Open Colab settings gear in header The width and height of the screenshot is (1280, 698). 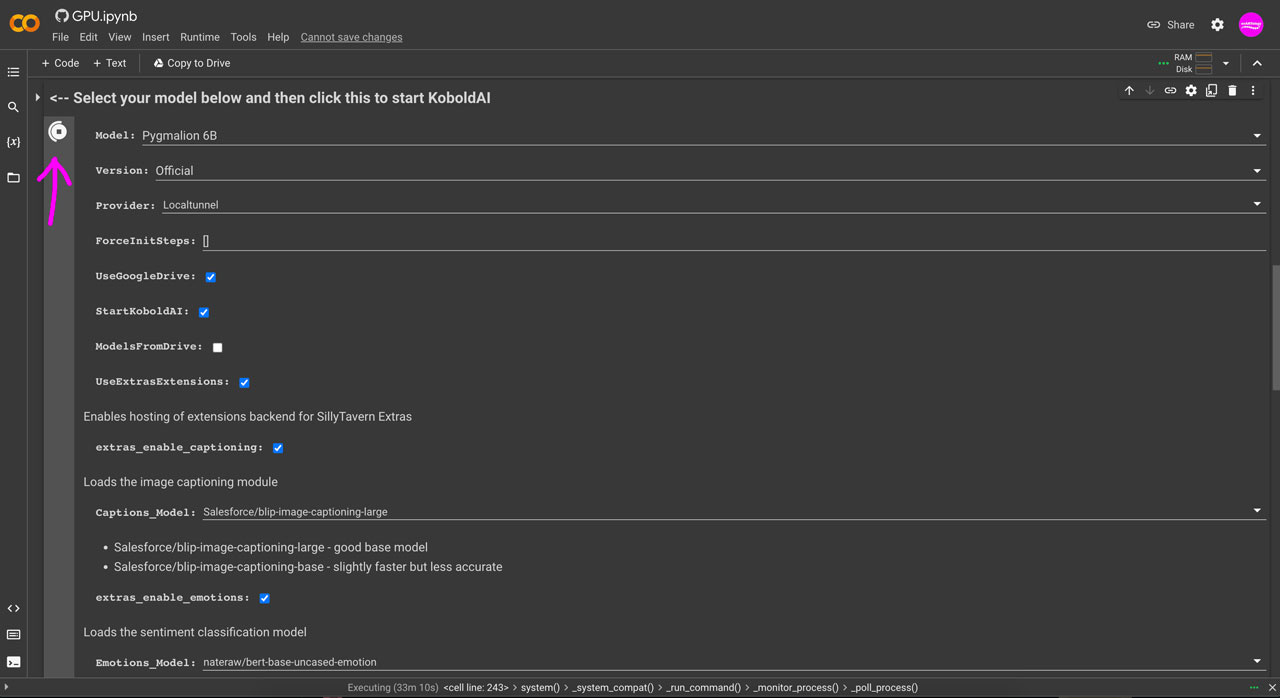pyautogui.click(x=1217, y=25)
